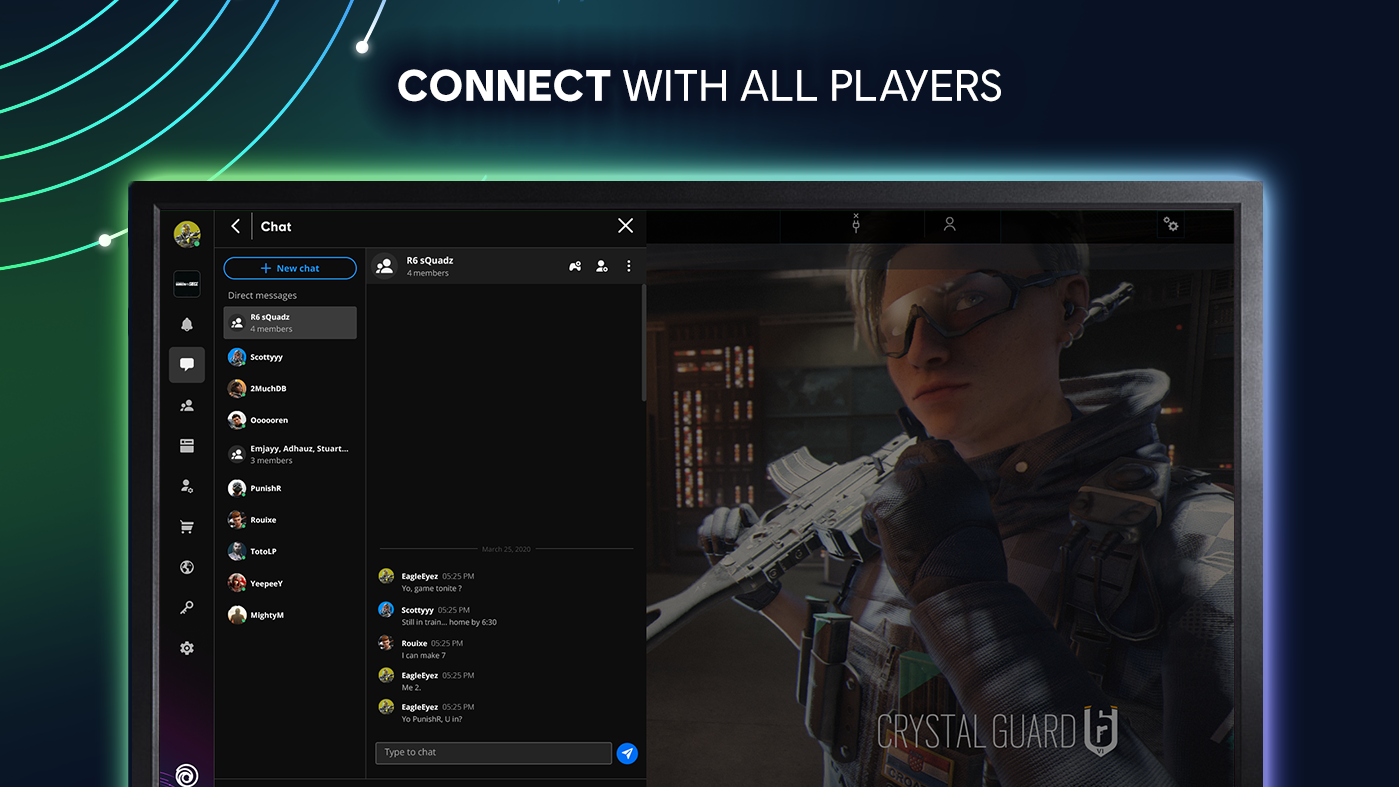Open the Store shopping cart icon
This screenshot has width=1399, height=787.
[x=186, y=526]
